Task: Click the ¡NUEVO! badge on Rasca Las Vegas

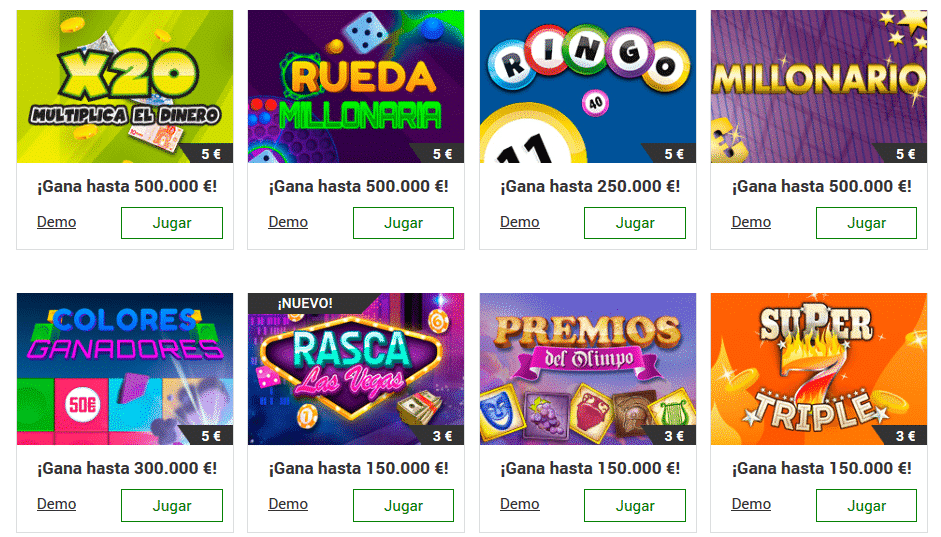Action: coord(305,304)
